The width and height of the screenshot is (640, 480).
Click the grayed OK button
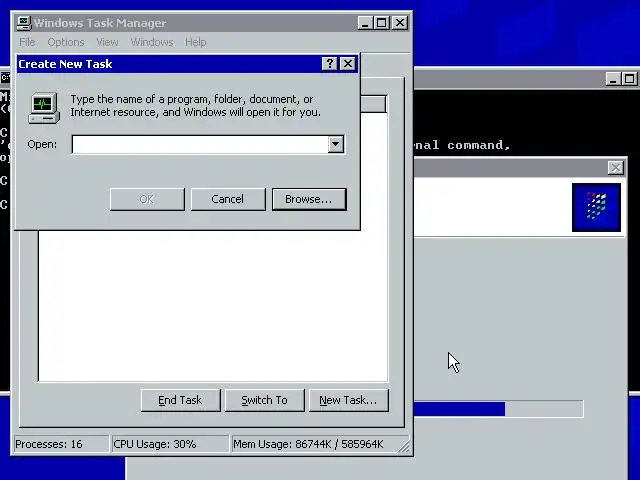(x=147, y=199)
